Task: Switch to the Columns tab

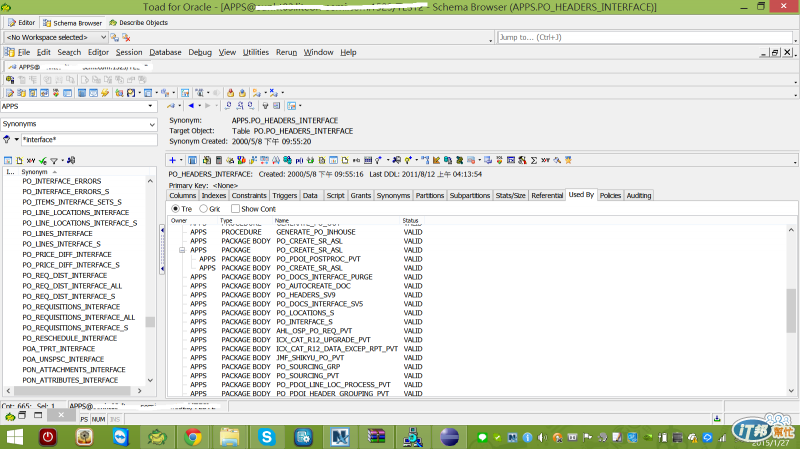Action: tap(183, 195)
